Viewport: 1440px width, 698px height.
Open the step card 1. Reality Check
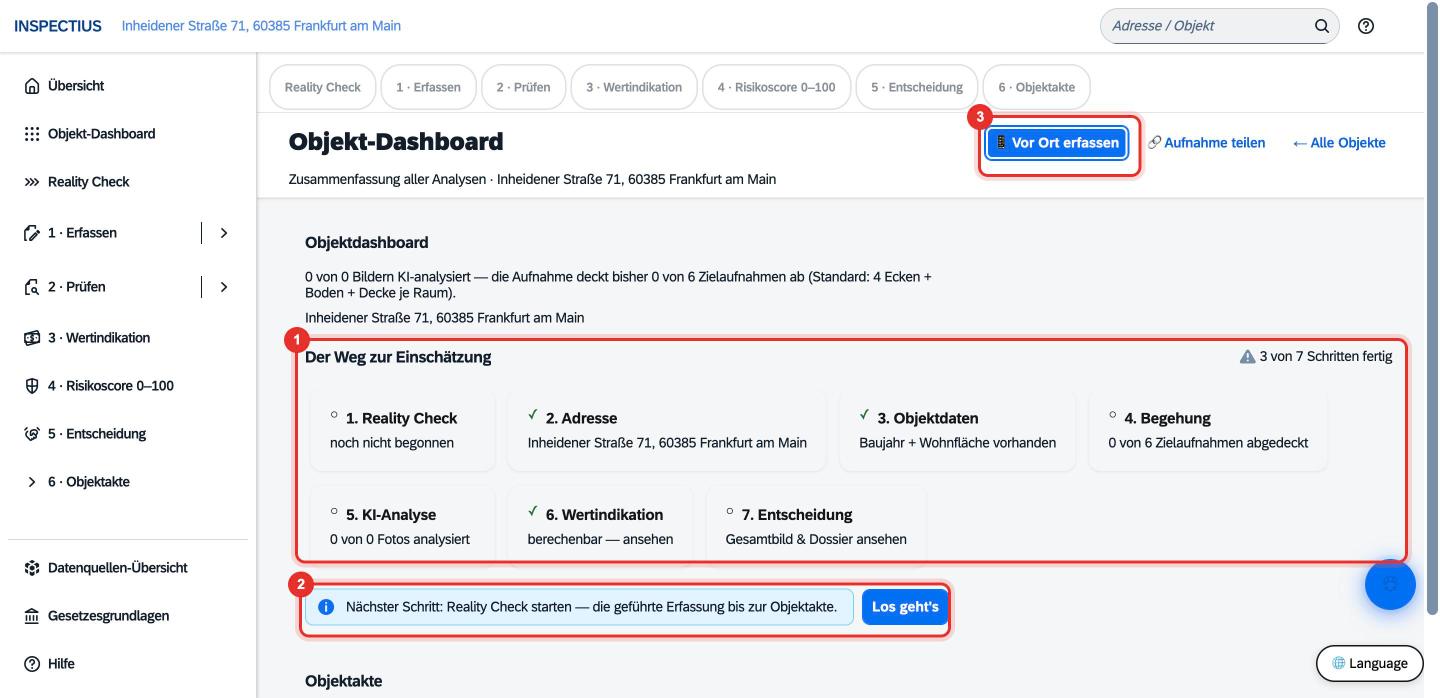pos(403,430)
